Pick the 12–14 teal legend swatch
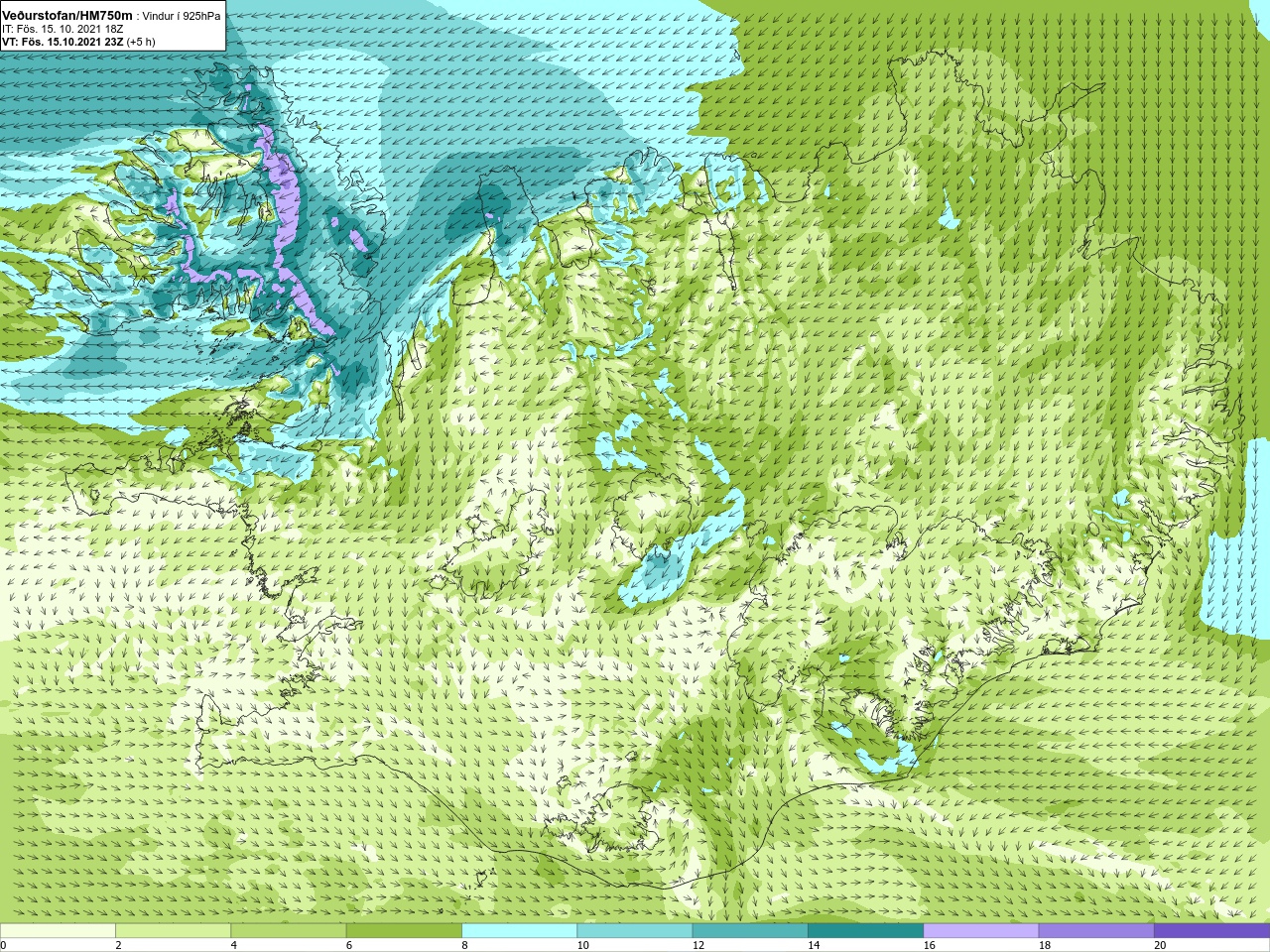The image size is (1270, 952). pyautogui.click(x=750, y=931)
